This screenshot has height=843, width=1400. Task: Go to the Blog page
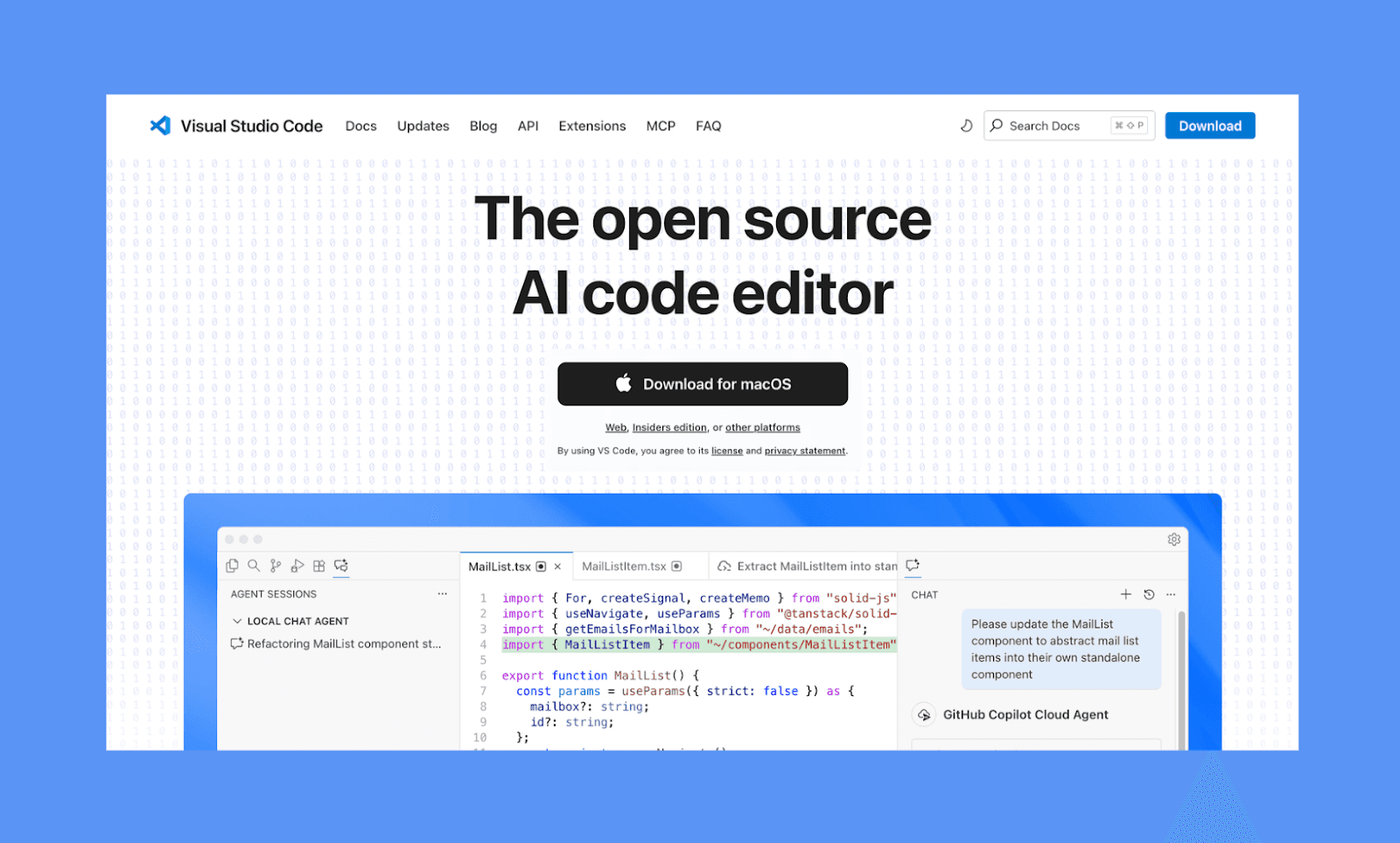483,126
